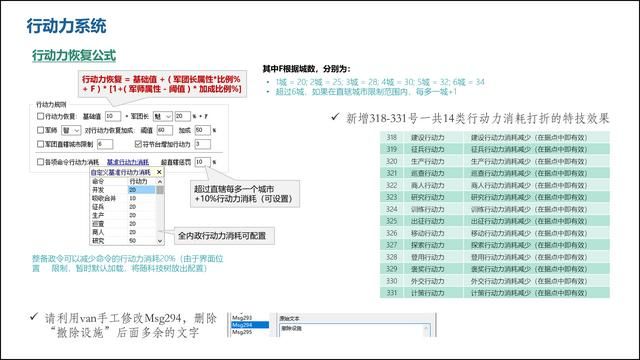Click the 行动力恢复公式 heading
The image size is (640, 360).
click(x=74, y=56)
